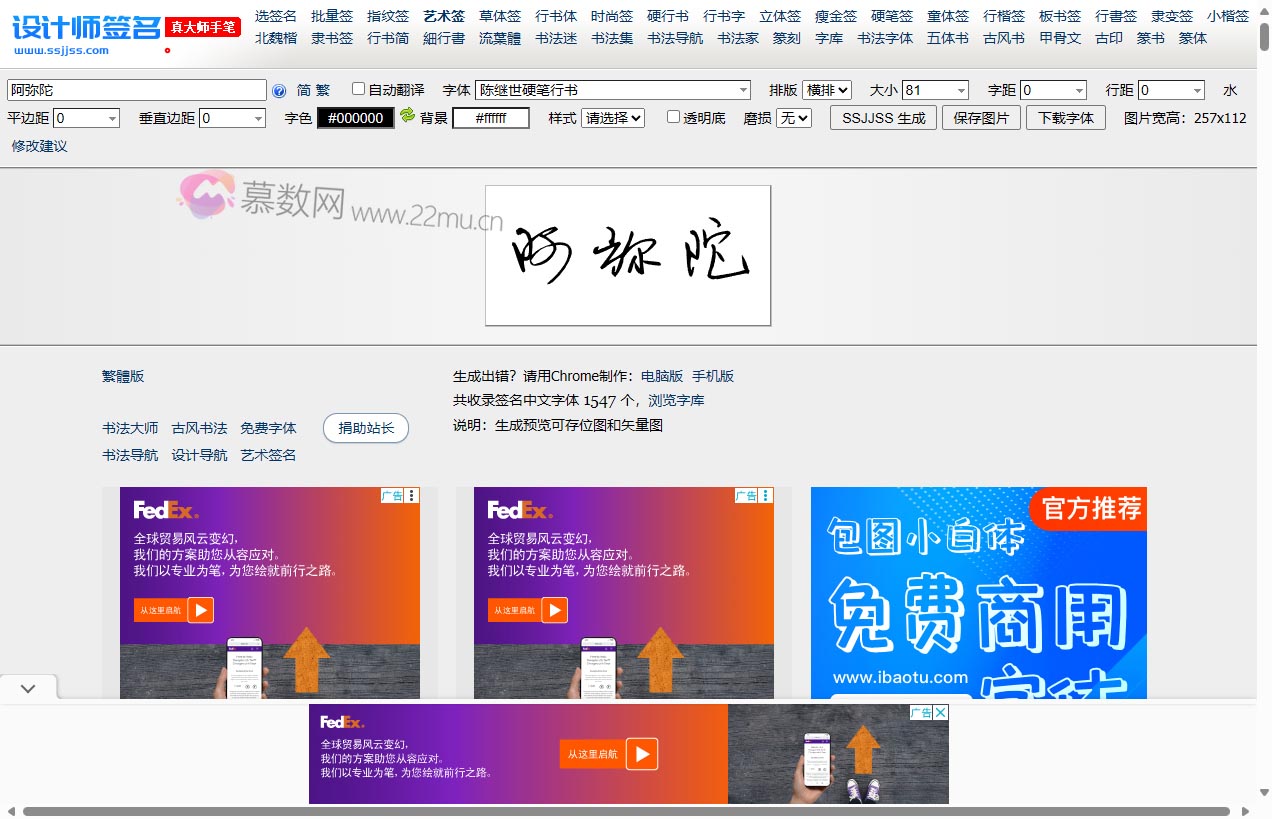
Task: Open the 磨损 wear-level dropdown
Action: click(794, 120)
